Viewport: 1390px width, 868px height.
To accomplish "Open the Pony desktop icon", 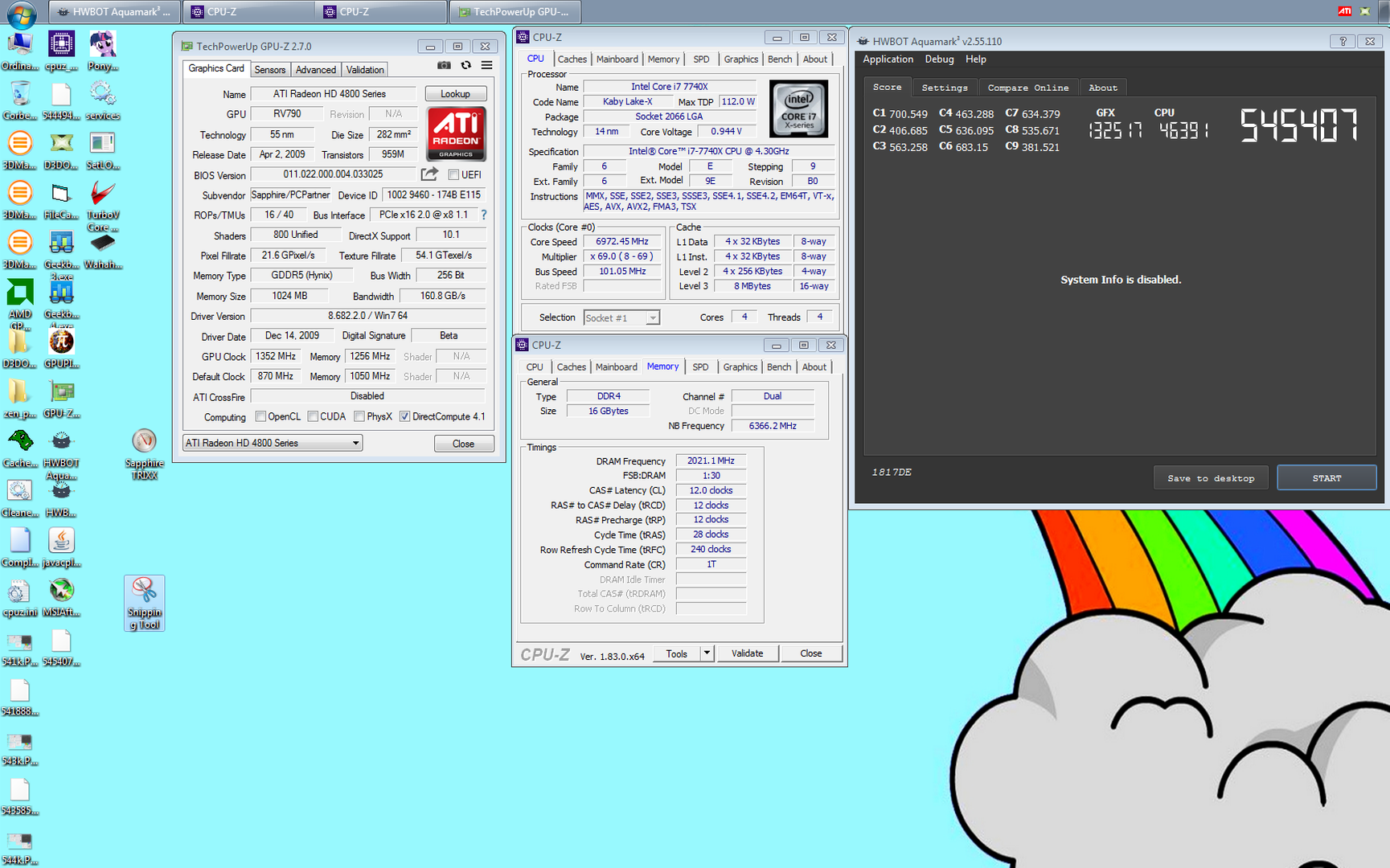I will [x=103, y=51].
